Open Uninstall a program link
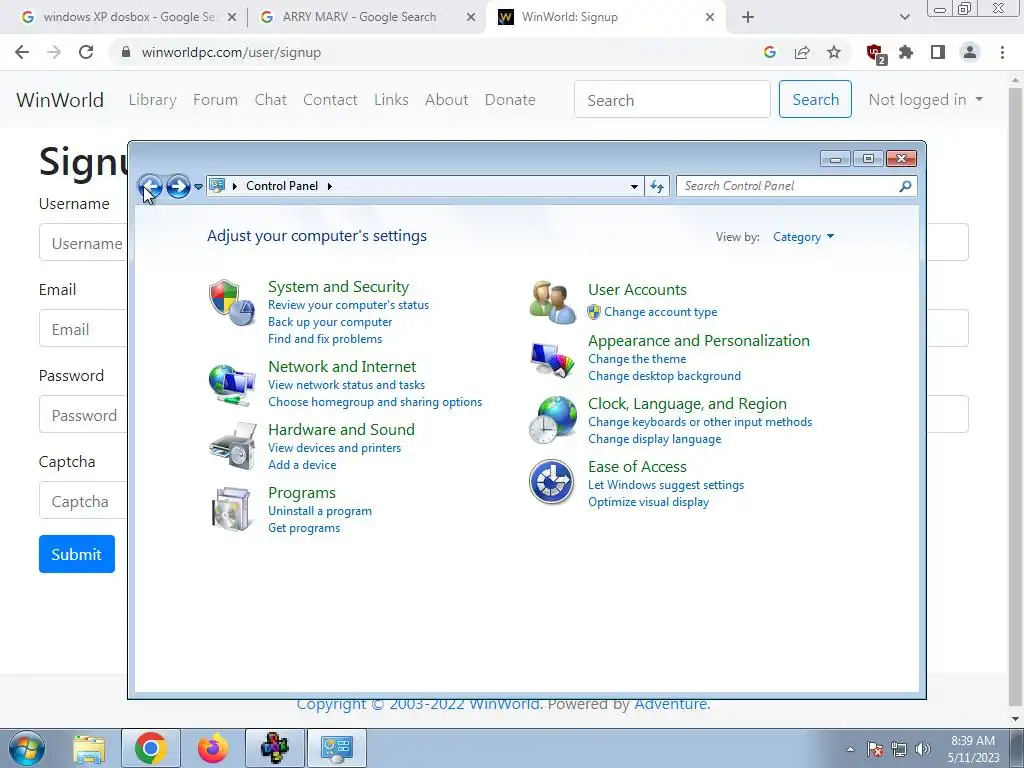This screenshot has height=768, width=1024. click(x=320, y=511)
